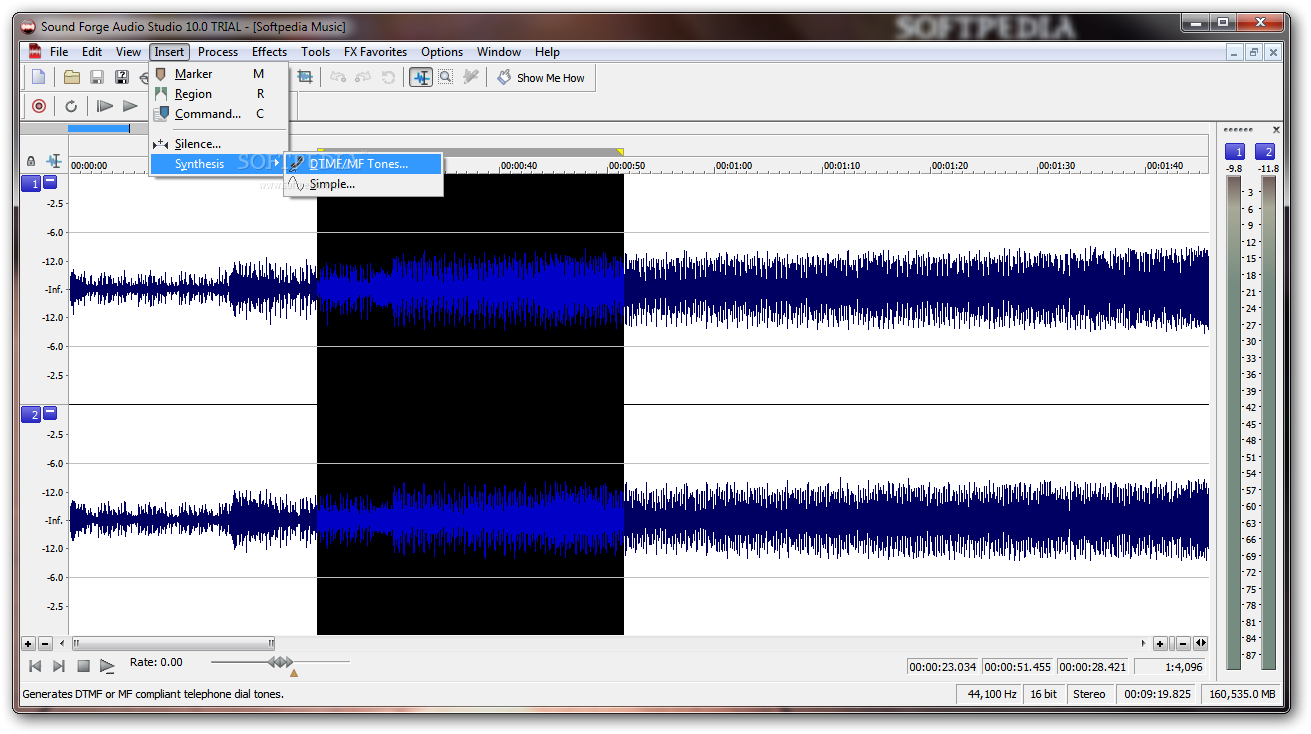The image size is (1311, 734).
Task: Click the orange rate marker triangle
Action: click(x=294, y=673)
